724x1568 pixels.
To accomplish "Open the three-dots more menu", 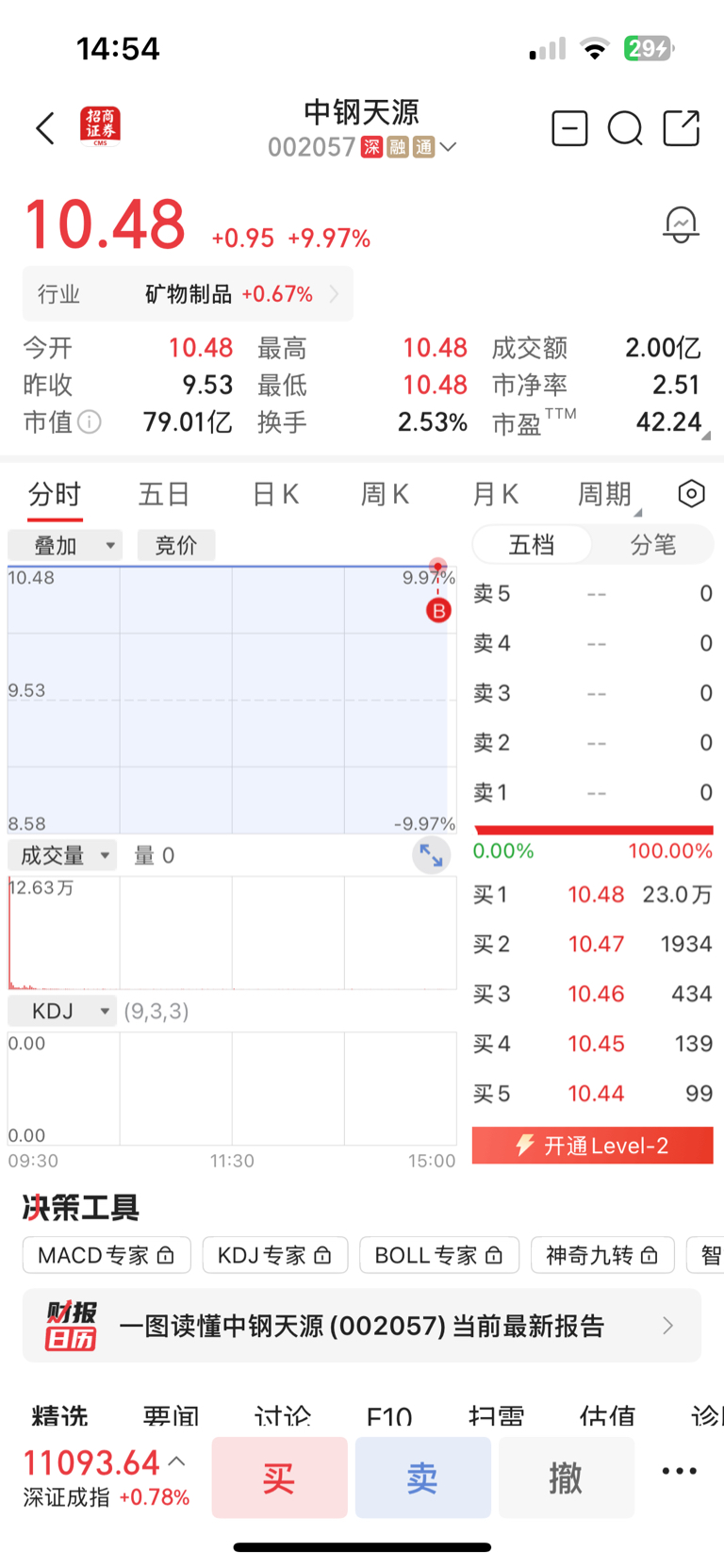I will 680,1471.
